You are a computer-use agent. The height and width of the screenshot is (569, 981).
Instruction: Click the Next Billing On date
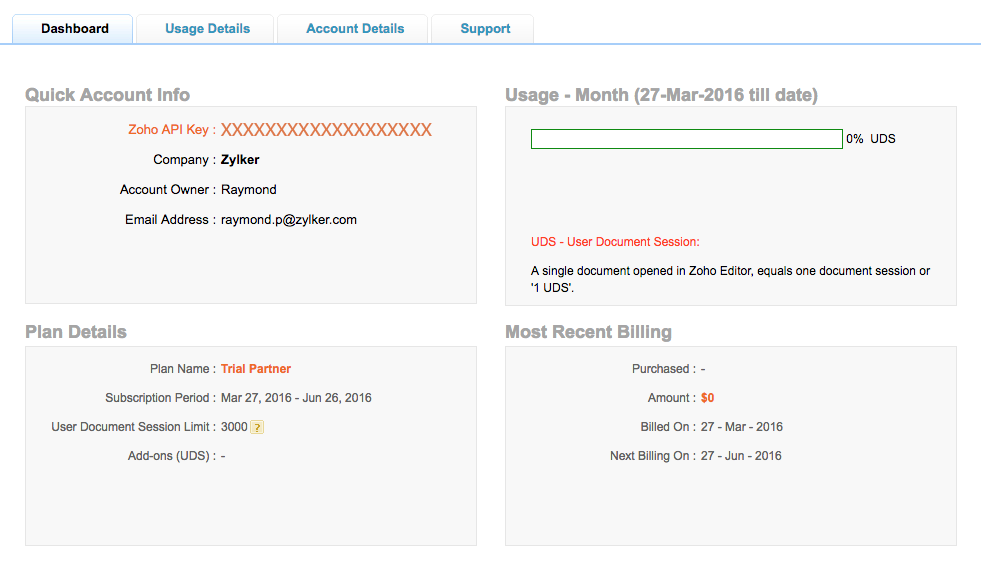click(x=741, y=456)
